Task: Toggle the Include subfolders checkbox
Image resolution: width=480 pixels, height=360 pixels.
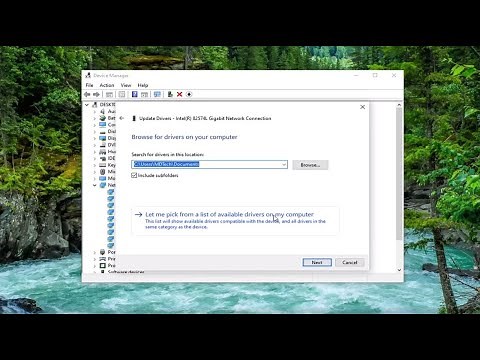Action: click(134, 175)
